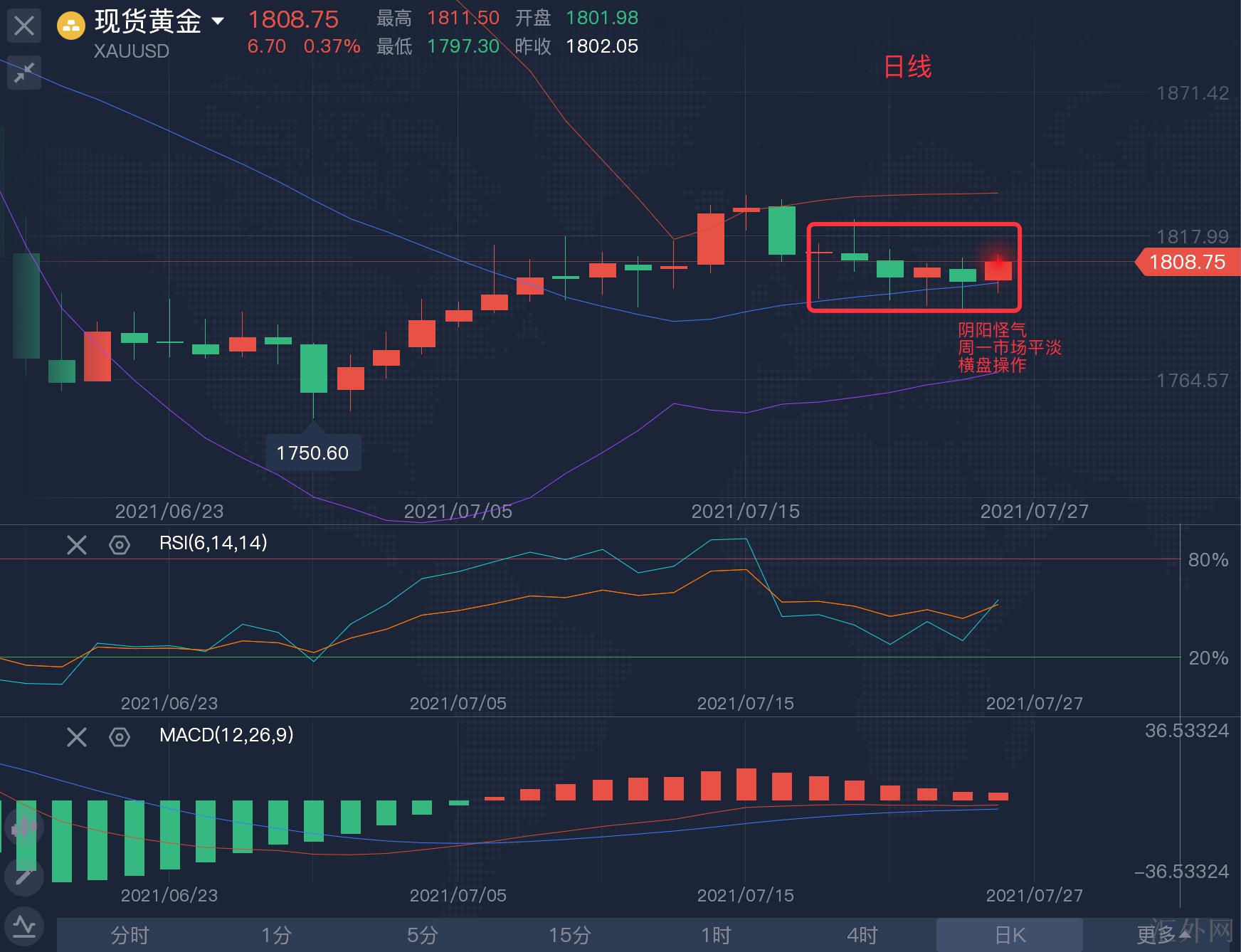Open RSI(6,14,14) settings hexagon icon
The height and width of the screenshot is (952, 1241).
(x=120, y=545)
